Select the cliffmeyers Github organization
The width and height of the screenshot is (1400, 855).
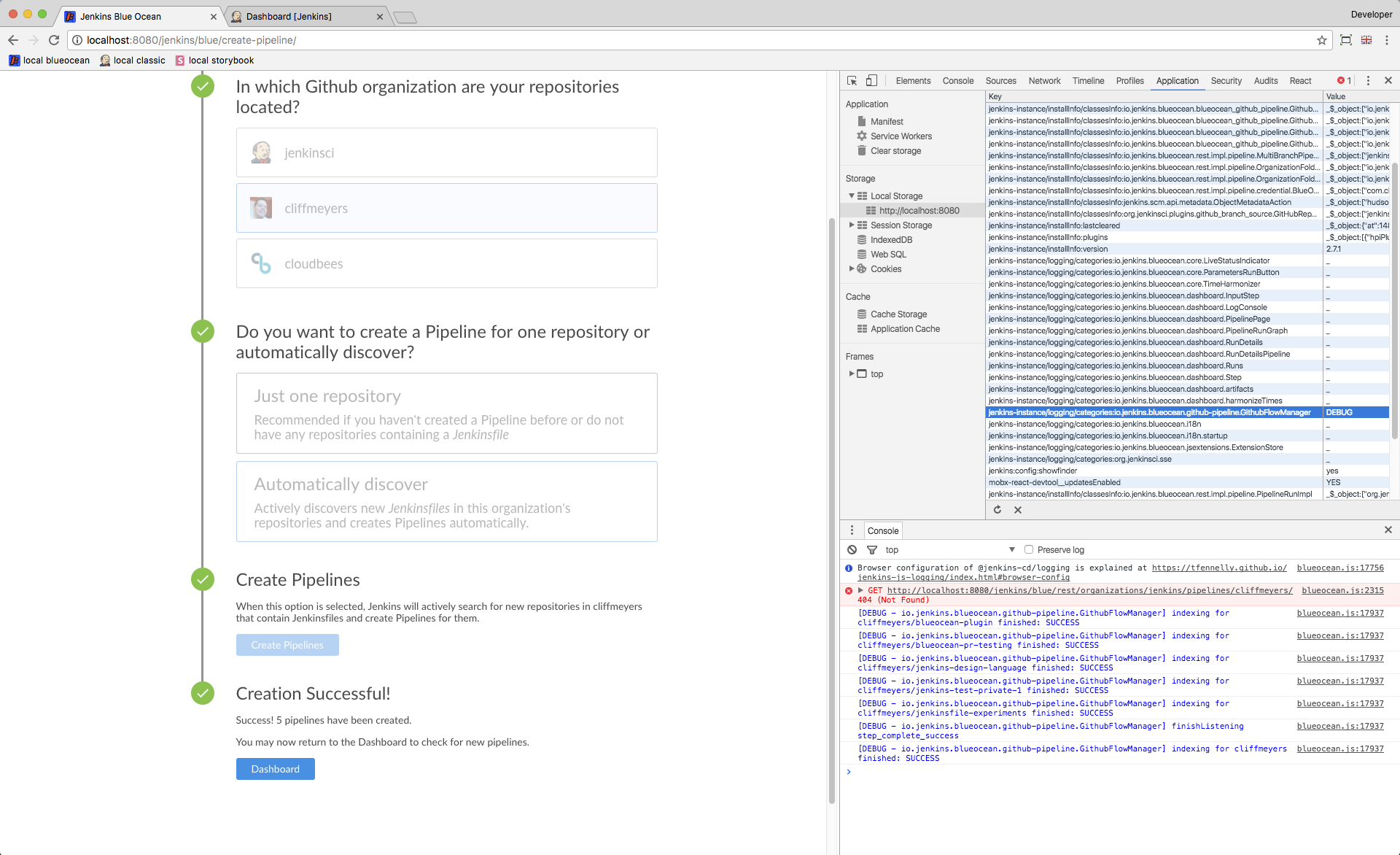[x=446, y=208]
